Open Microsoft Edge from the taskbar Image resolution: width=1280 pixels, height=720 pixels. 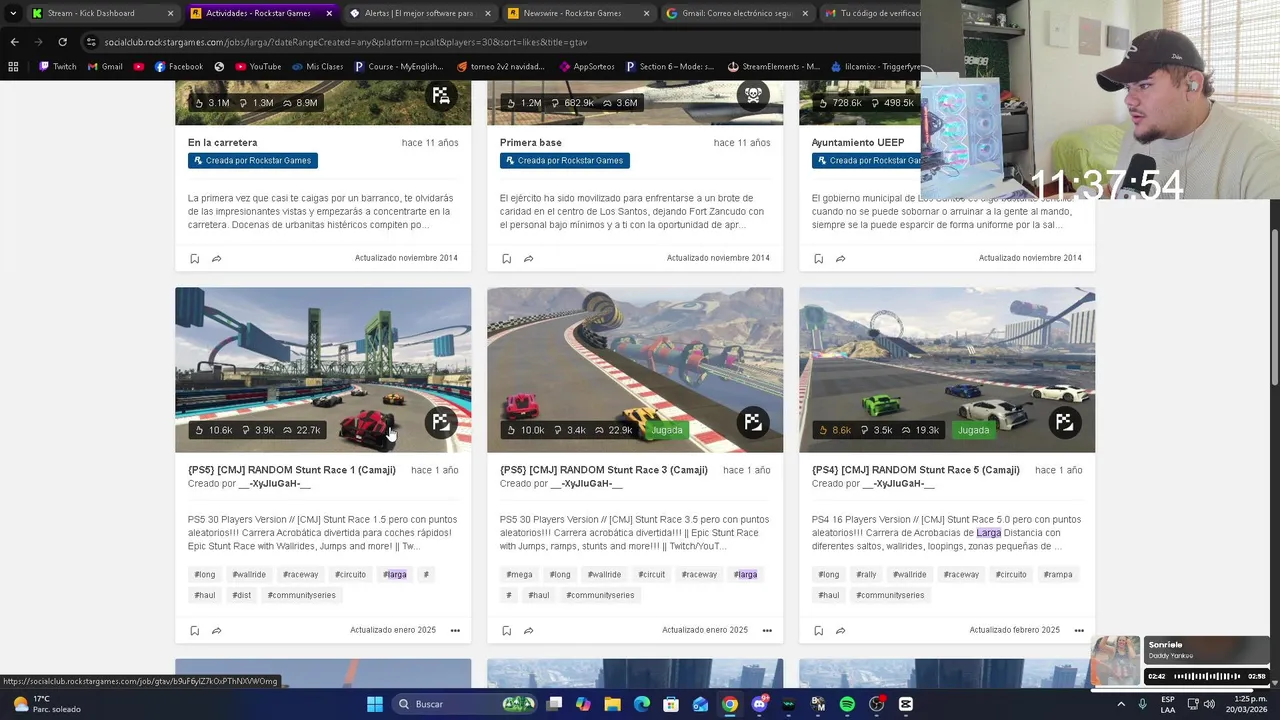[x=641, y=704]
